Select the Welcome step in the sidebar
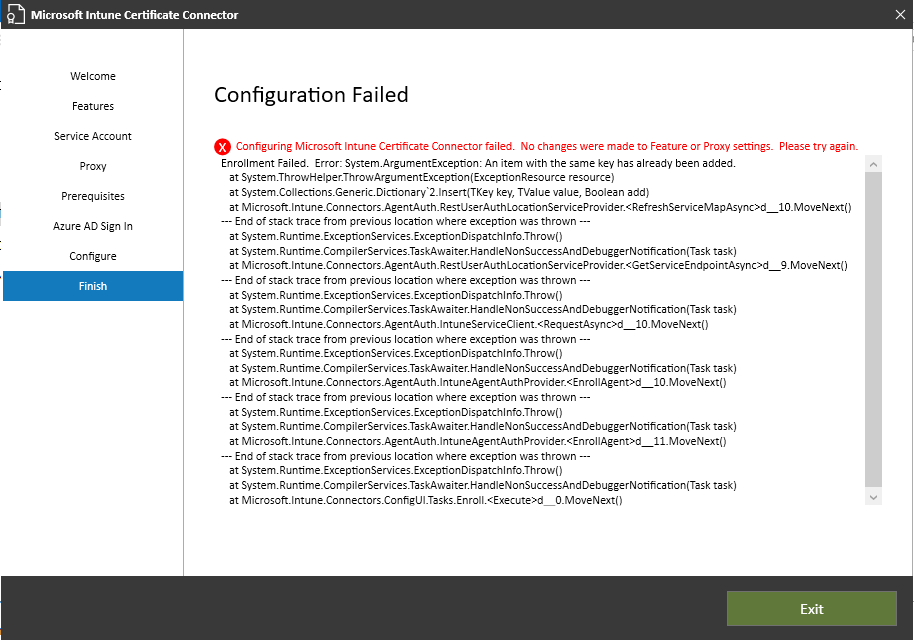 point(93,76)
